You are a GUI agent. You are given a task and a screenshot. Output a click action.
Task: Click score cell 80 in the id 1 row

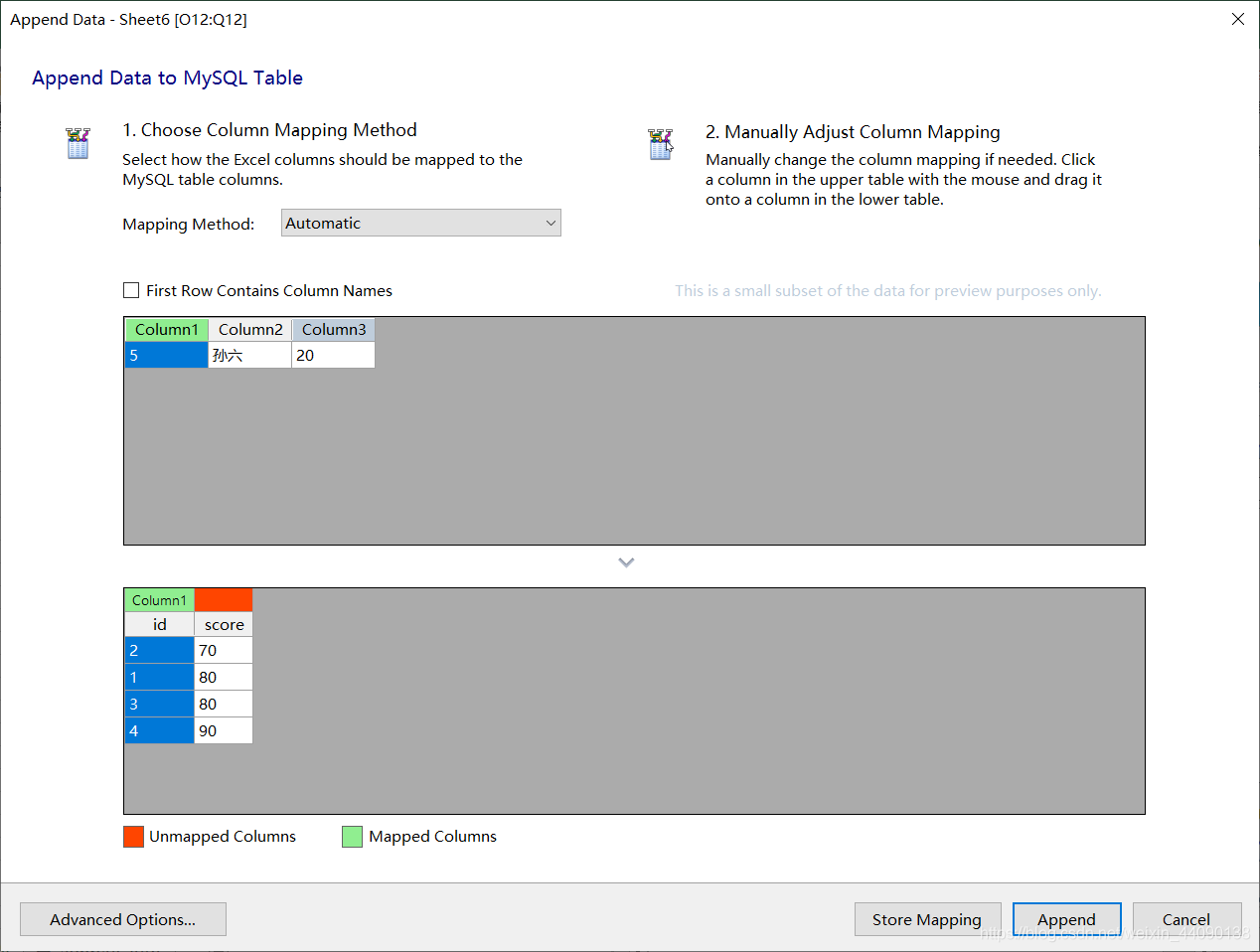point(224,677)
